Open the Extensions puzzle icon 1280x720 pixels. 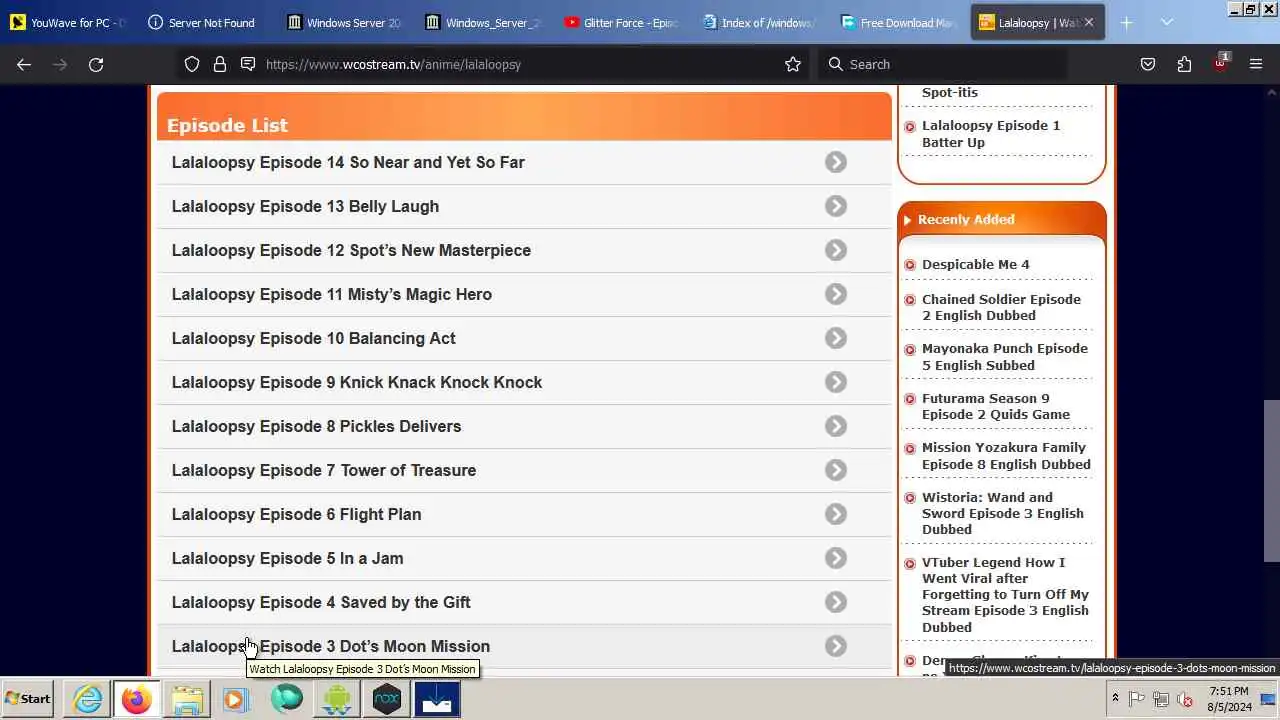tap(1184, 64)
